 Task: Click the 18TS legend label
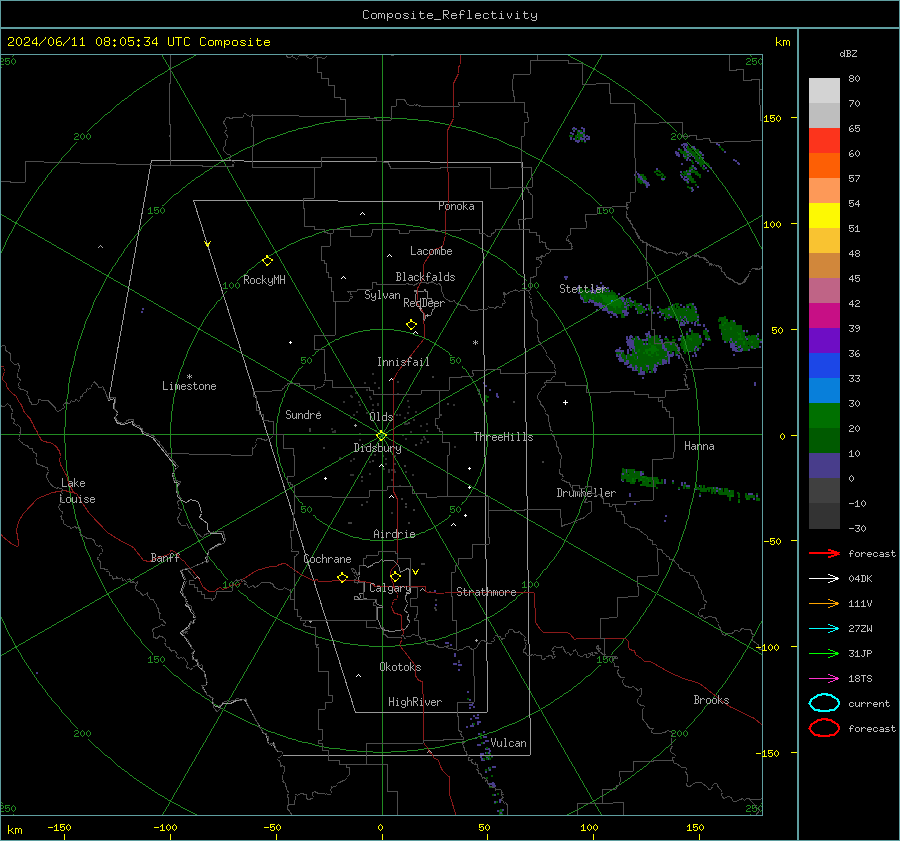point(860,679)
